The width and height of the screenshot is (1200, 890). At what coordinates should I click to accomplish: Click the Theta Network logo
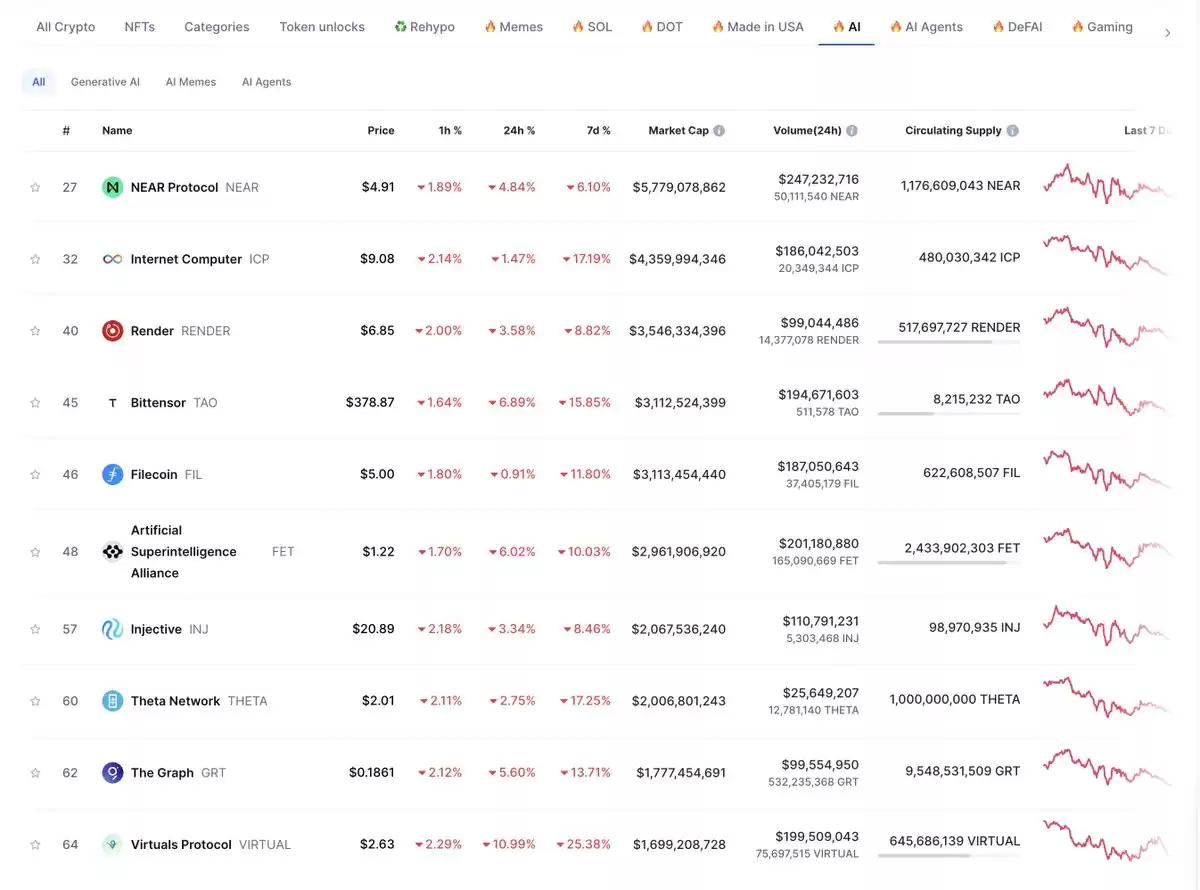112,701
